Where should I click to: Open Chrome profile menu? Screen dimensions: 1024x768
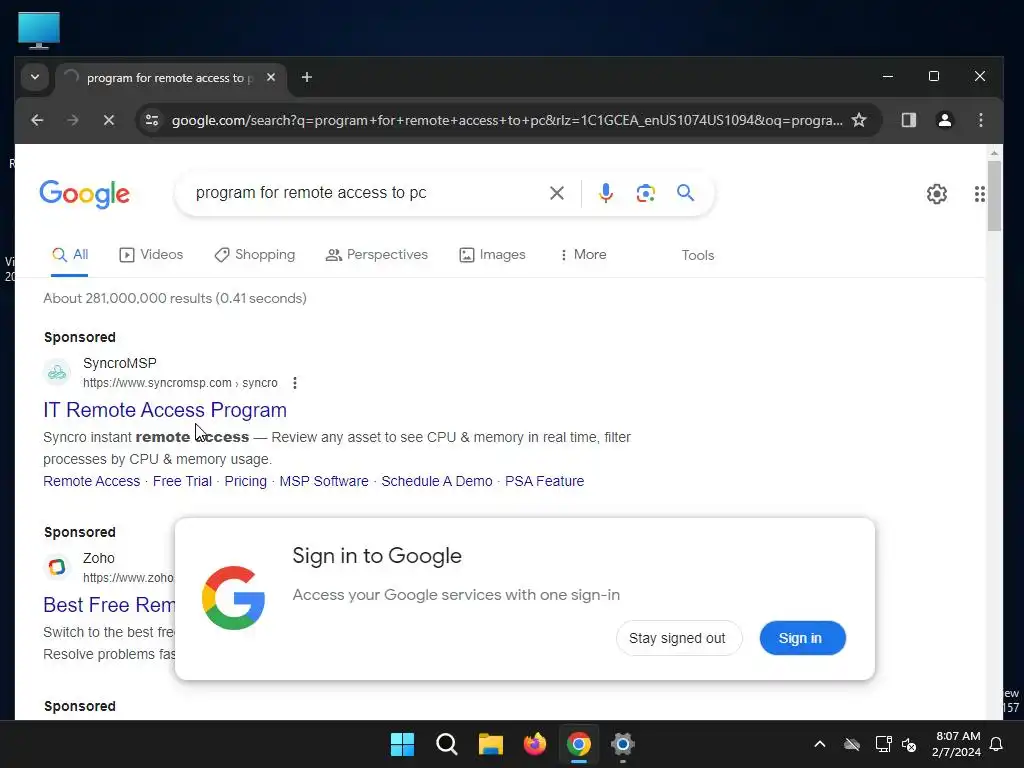coord(944,120)
